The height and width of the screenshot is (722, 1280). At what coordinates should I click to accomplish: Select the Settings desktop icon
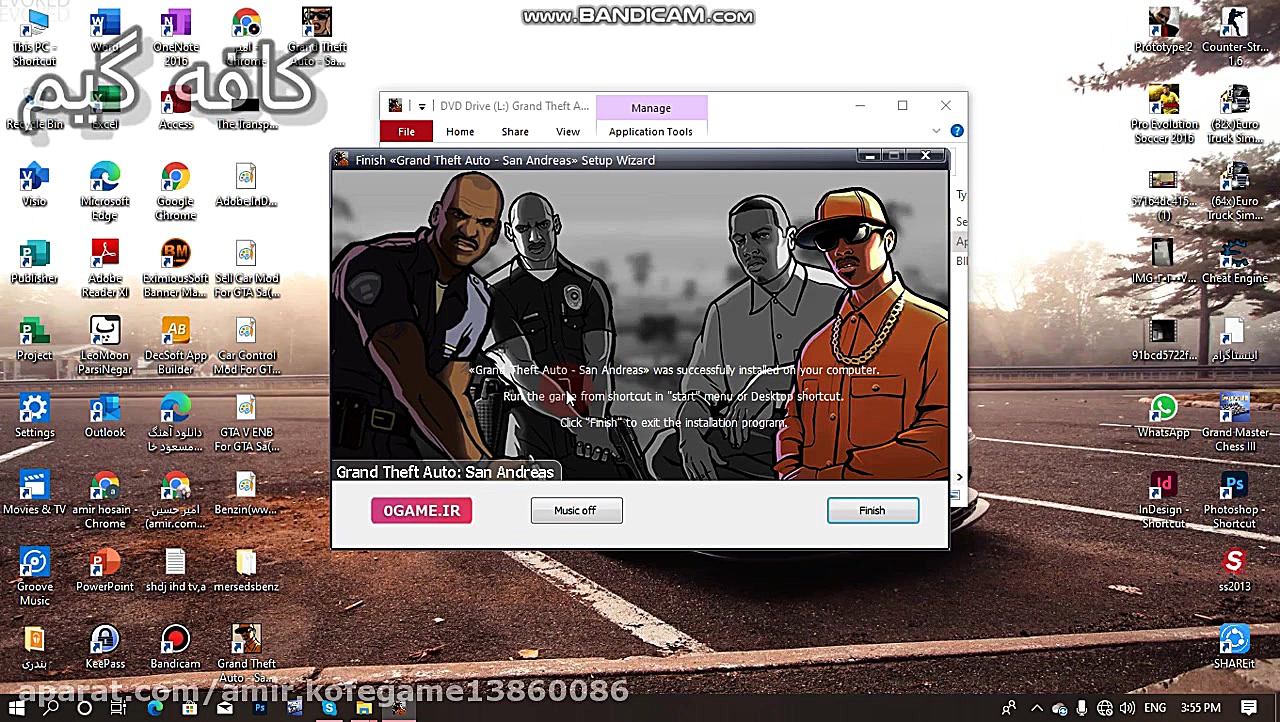[x=34, y=416]
